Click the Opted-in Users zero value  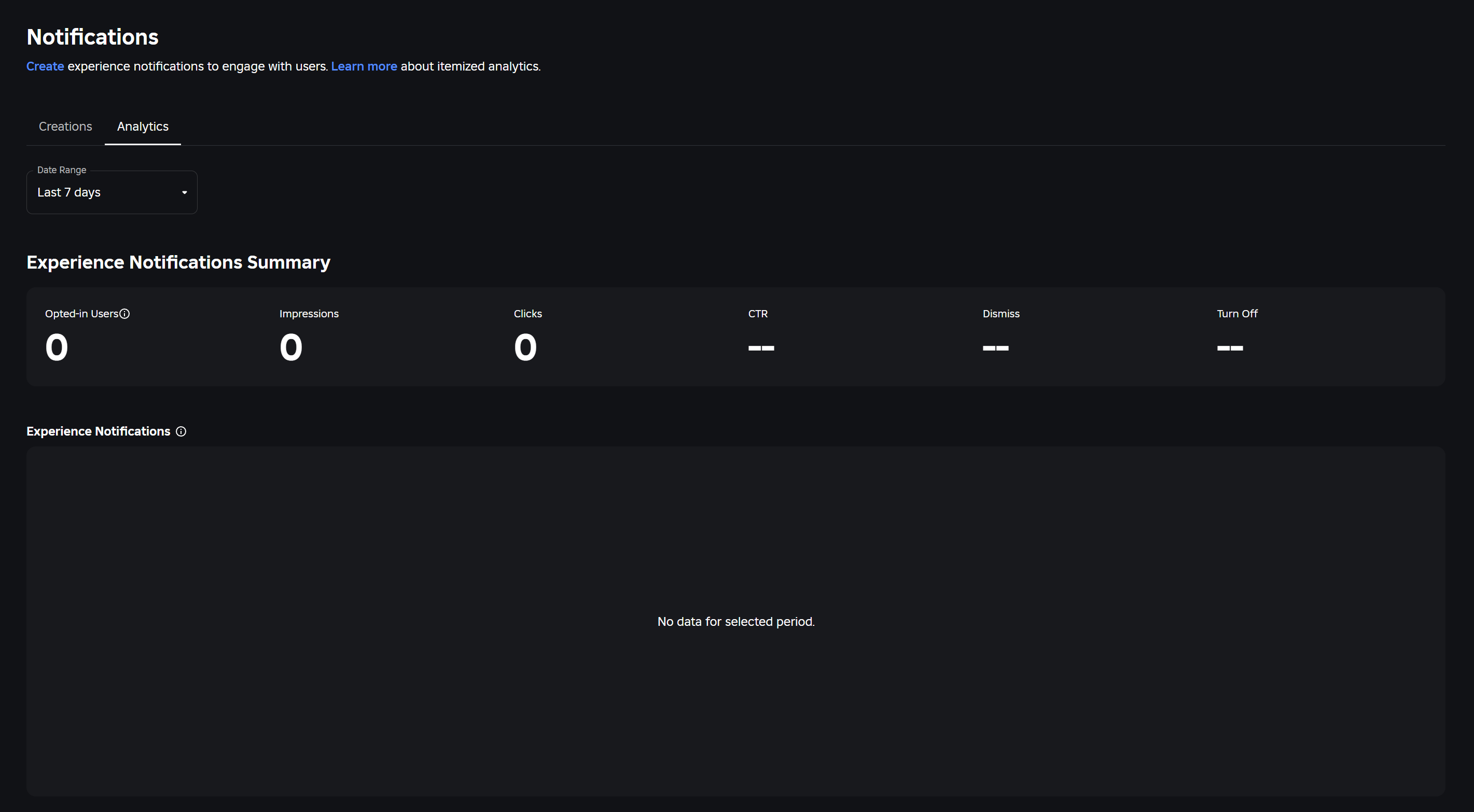point(57,347)
